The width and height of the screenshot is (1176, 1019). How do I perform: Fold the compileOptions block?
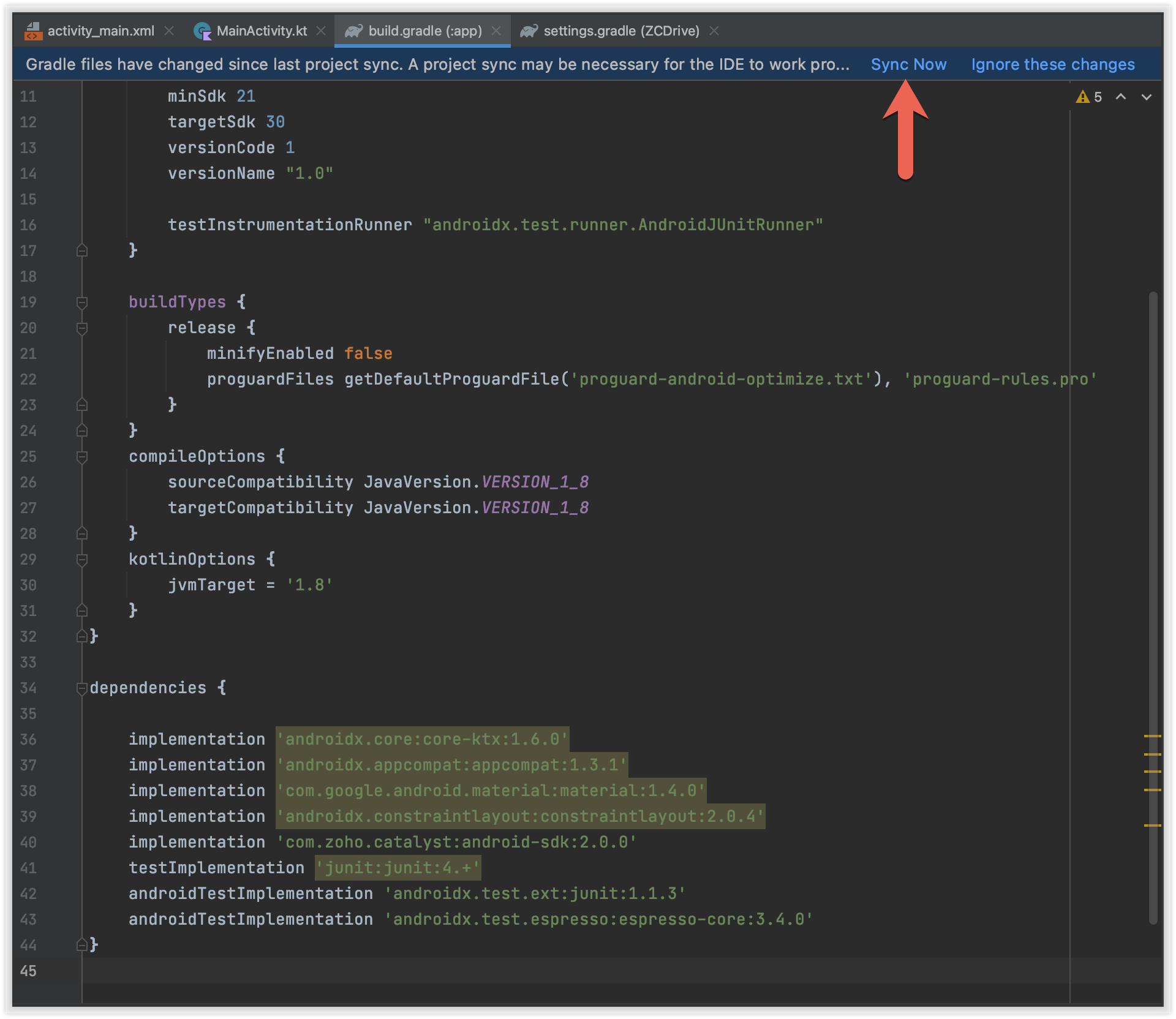pos(81,456)
